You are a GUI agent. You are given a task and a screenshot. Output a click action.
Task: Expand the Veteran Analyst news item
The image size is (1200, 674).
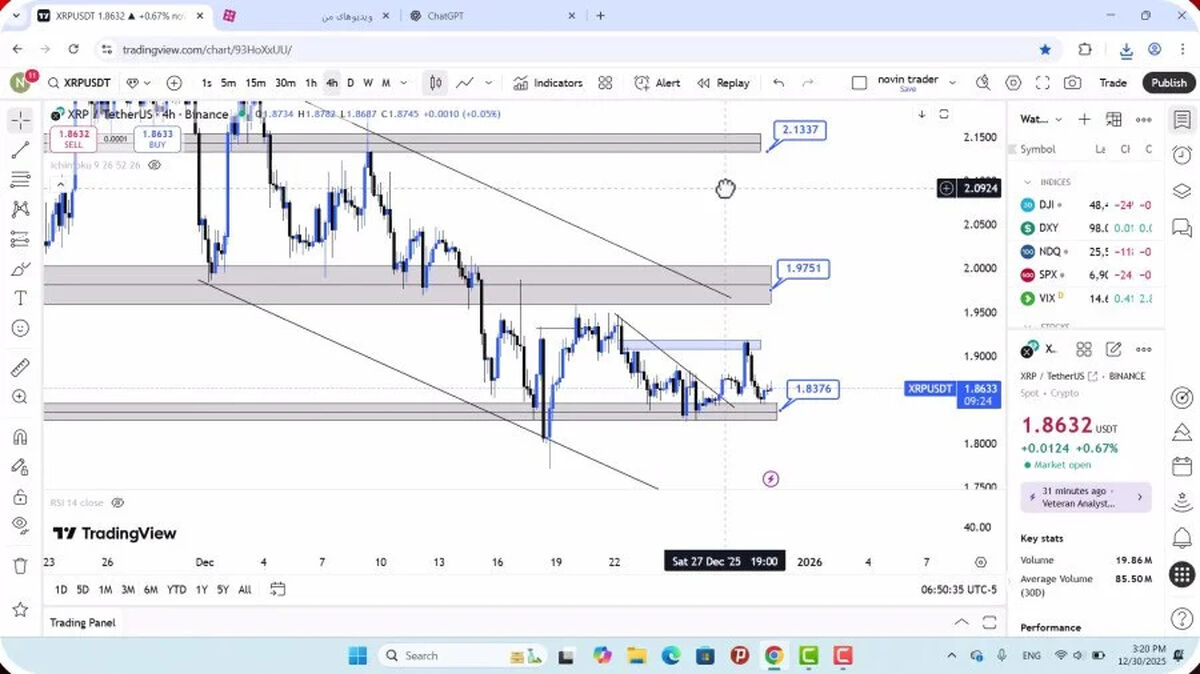(1086, 497)
